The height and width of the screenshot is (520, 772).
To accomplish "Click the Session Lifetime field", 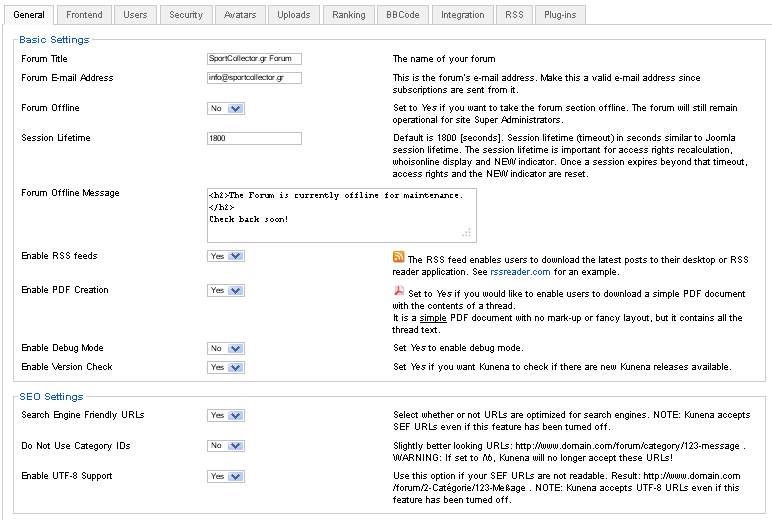I will pyautogui.click(x=254, y=138).
